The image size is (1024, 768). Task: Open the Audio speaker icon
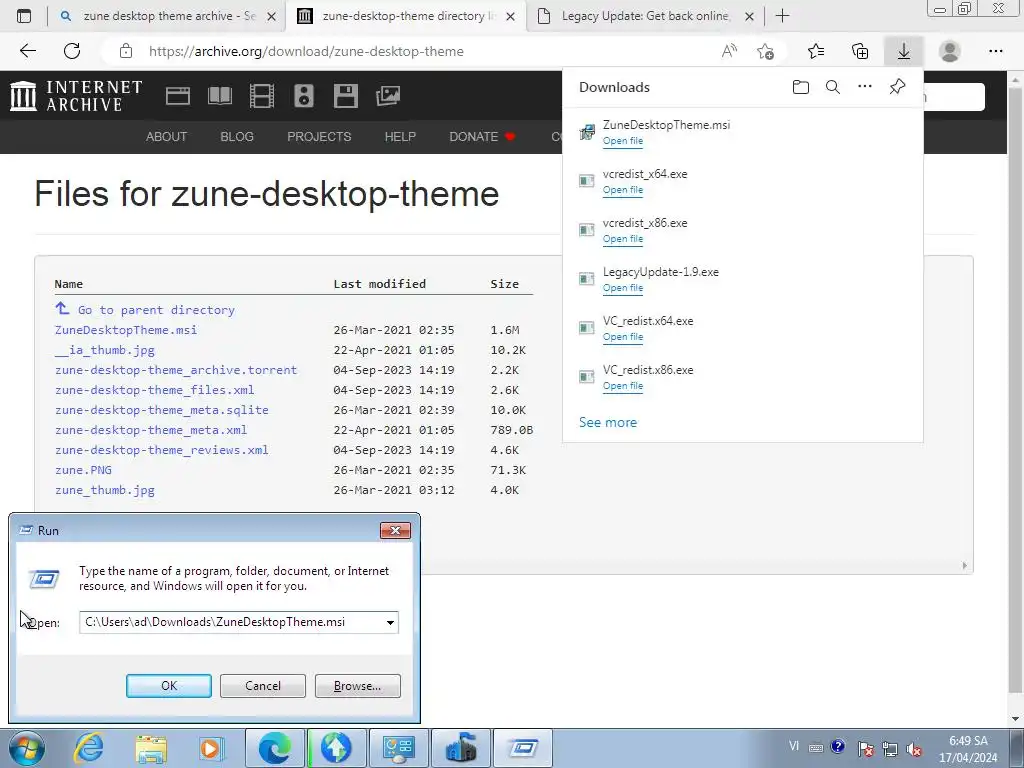tap(304, 96)
